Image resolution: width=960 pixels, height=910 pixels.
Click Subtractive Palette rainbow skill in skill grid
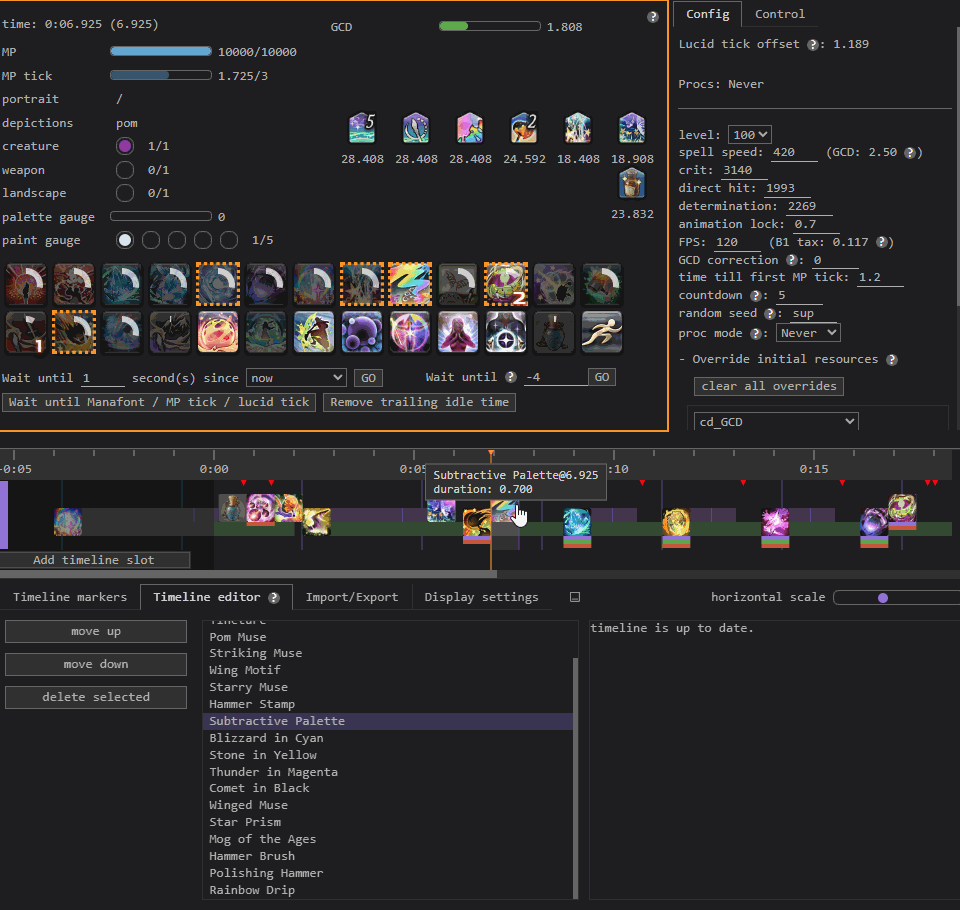click(408, 283)
